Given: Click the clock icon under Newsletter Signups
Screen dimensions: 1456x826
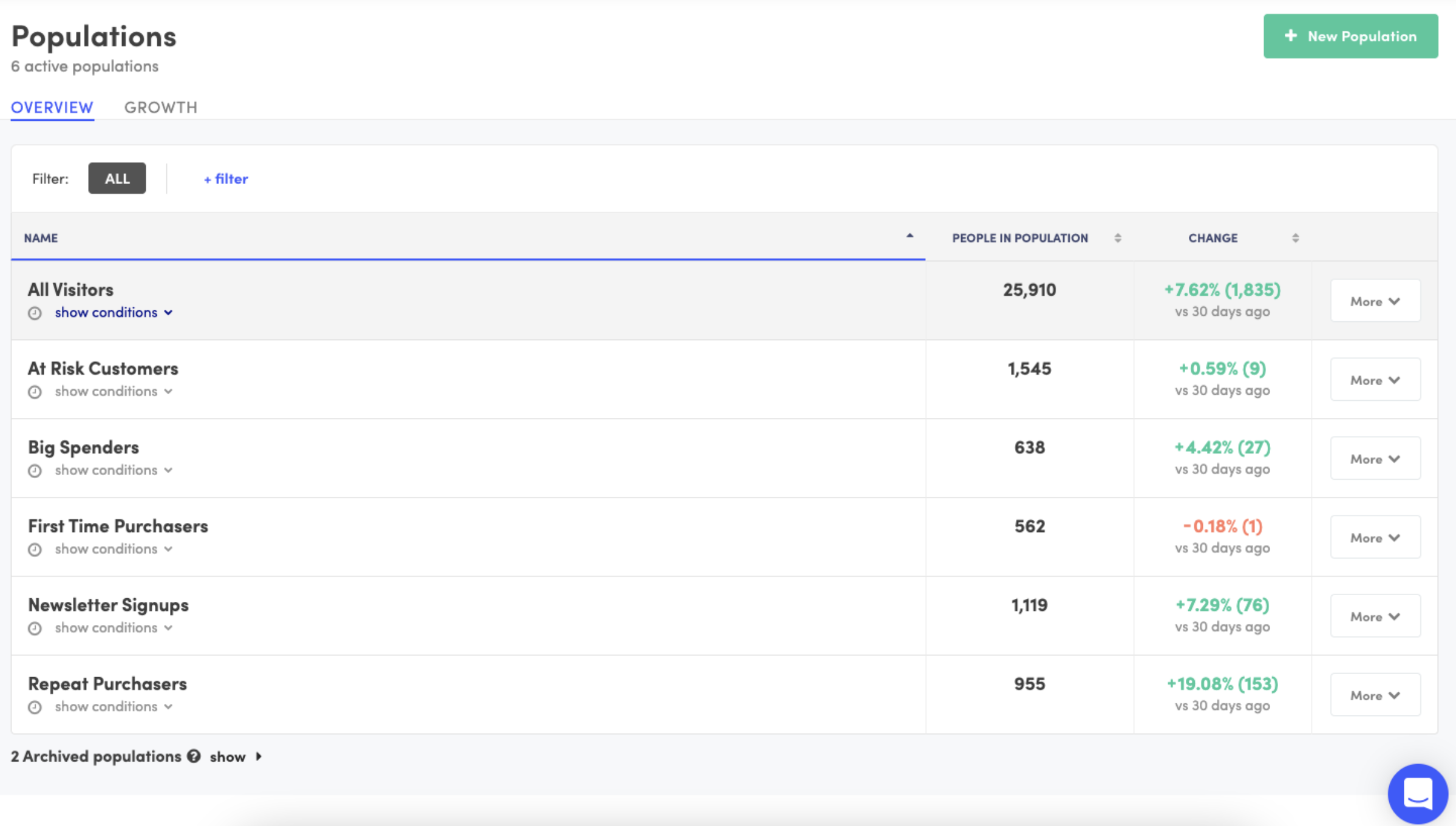Looking at the screenshot, I should (35, 628).
